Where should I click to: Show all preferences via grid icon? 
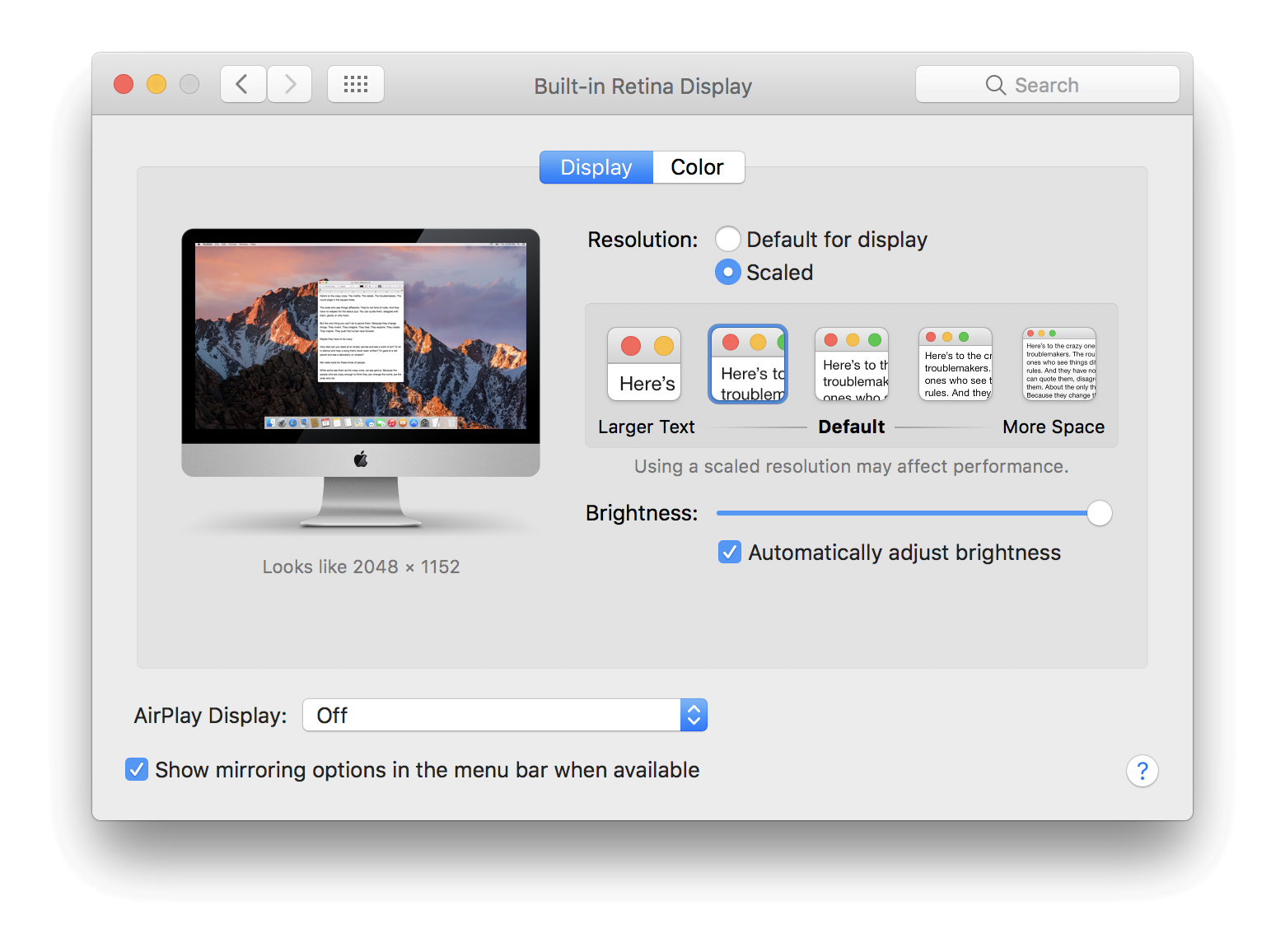point(356,84)
